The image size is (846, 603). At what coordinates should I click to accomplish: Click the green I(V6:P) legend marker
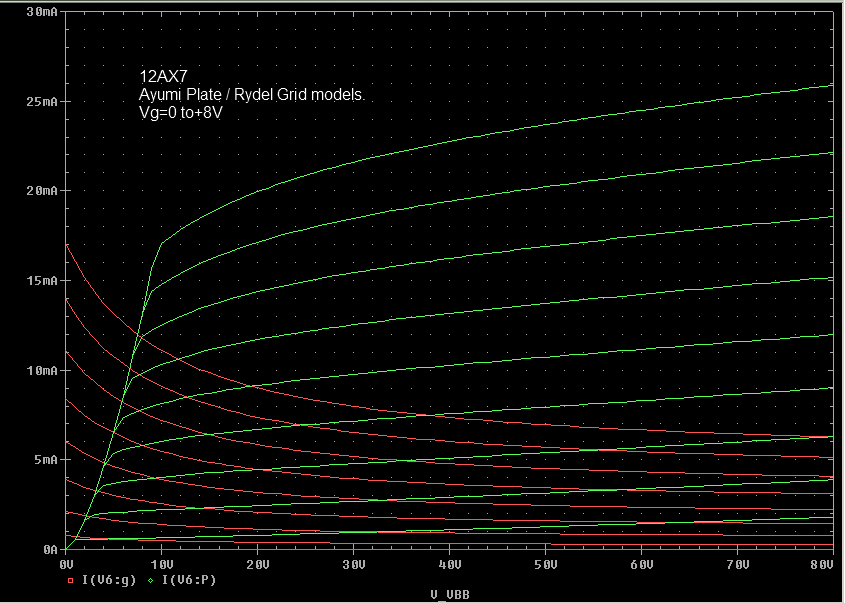coord(151,581)
